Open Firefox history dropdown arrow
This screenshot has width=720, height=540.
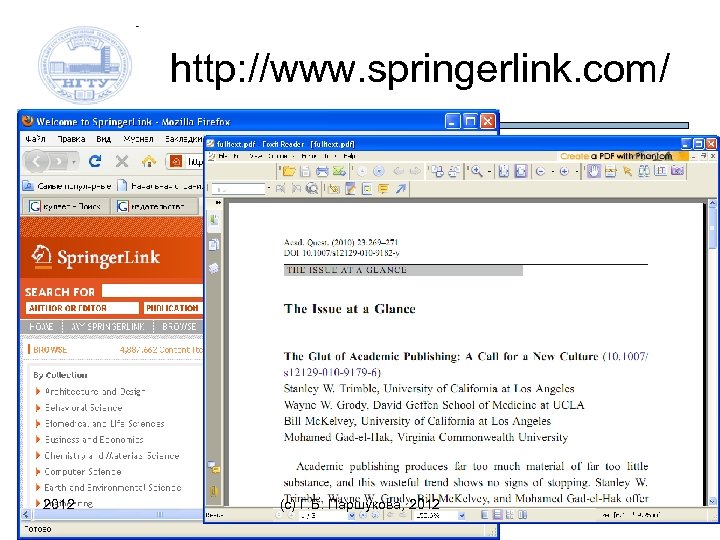73,162
